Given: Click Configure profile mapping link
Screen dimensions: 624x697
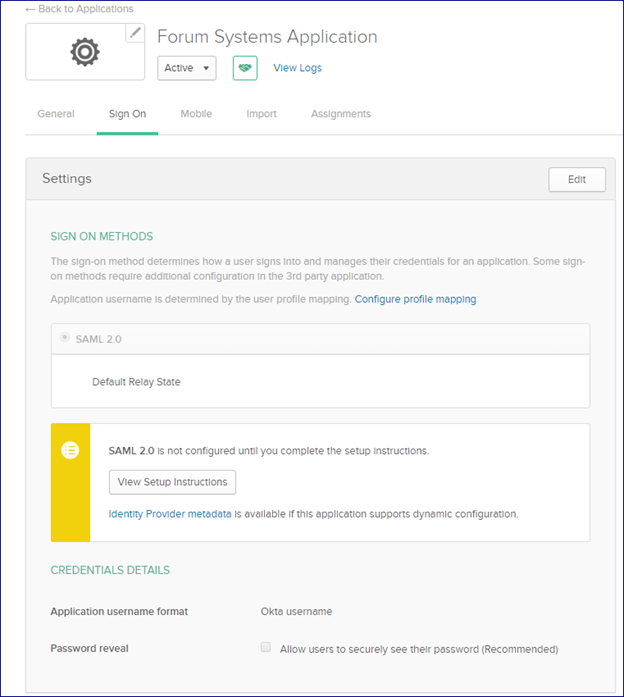Looking at the screenshot, I should (x=415, y=299).
